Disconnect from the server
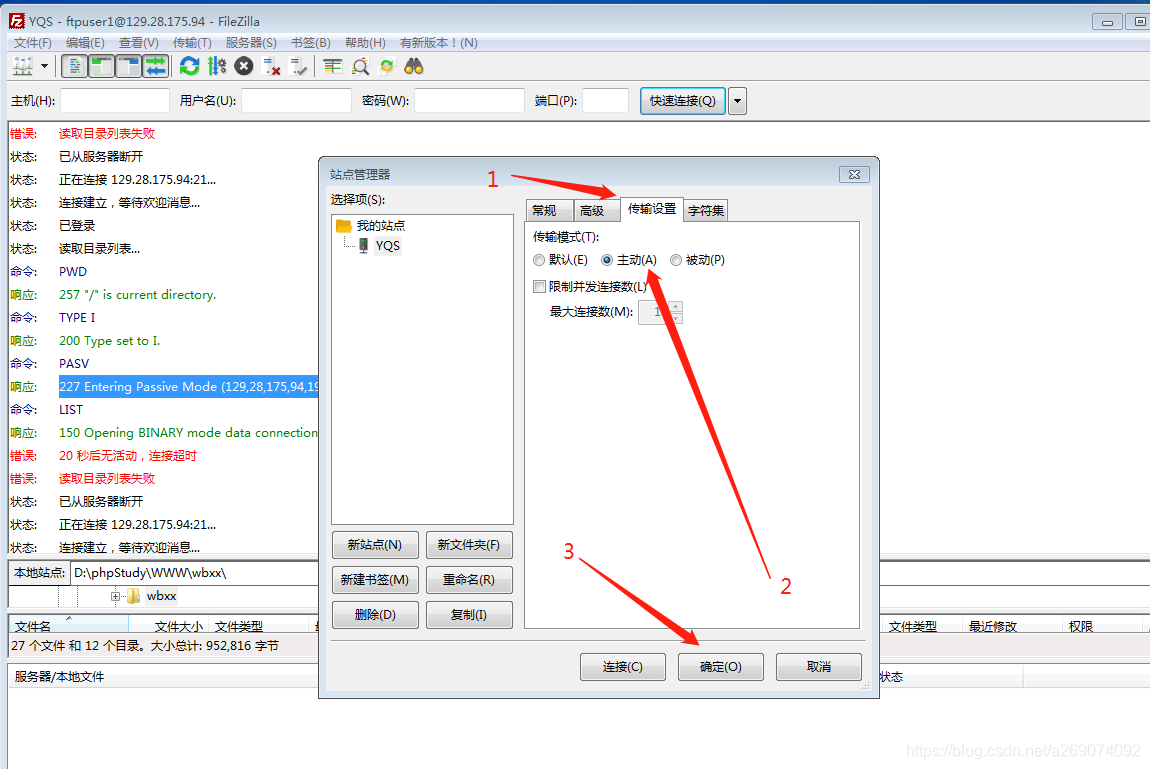Image resolution: width=1150 pixels, height=769 pixels. [272, 66]
